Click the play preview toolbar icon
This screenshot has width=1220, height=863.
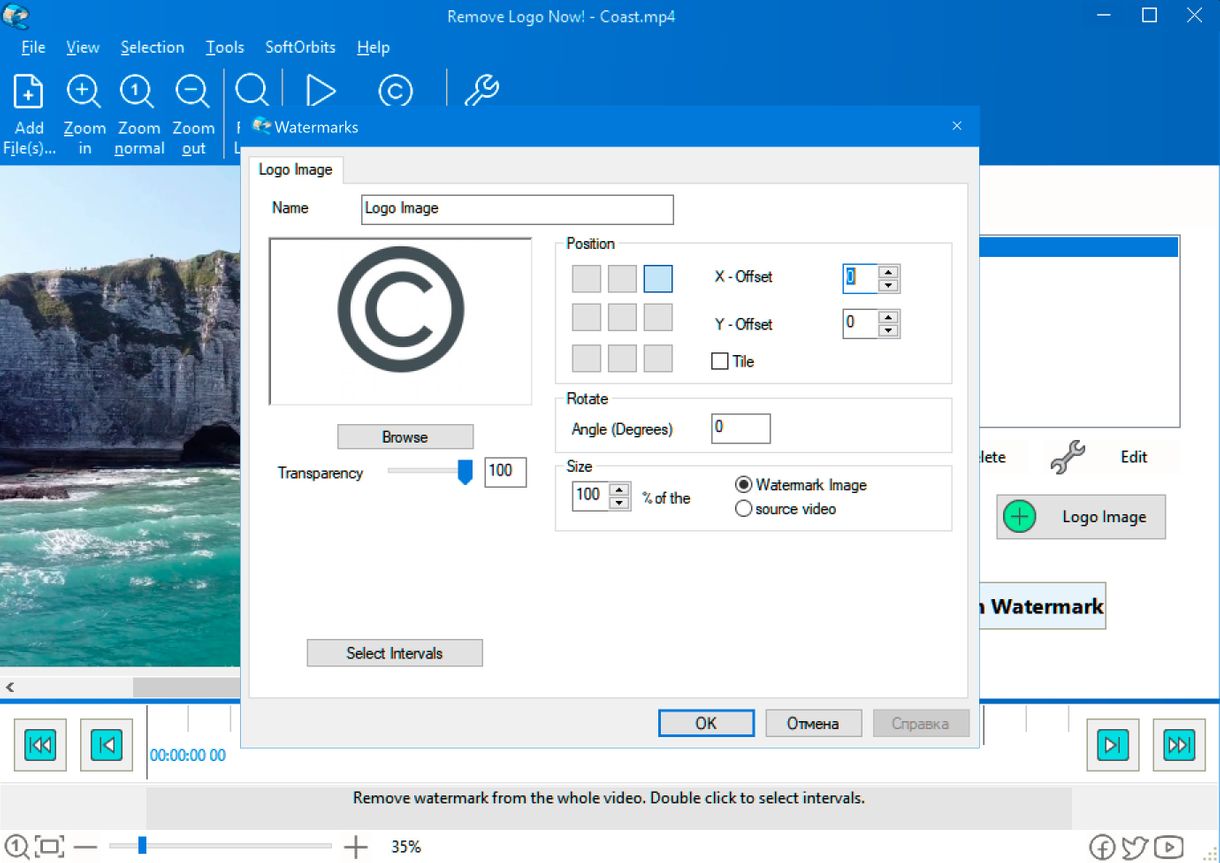(x=322, y=90)
